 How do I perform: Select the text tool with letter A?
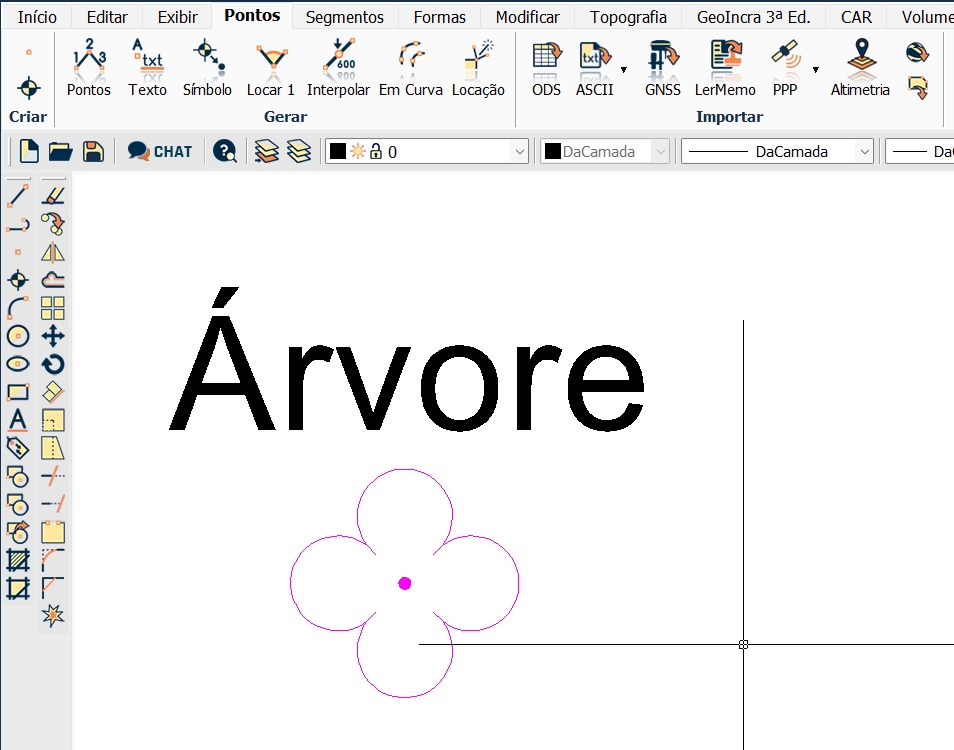[17, 420]
